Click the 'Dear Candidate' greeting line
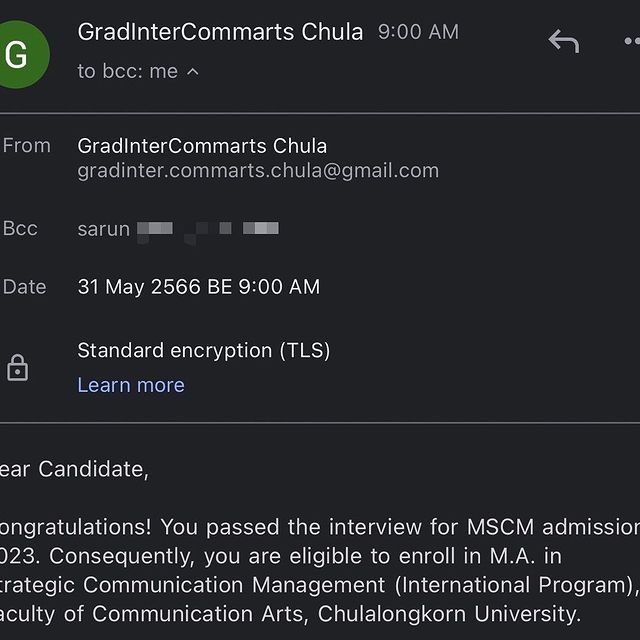 click(74, 469)
